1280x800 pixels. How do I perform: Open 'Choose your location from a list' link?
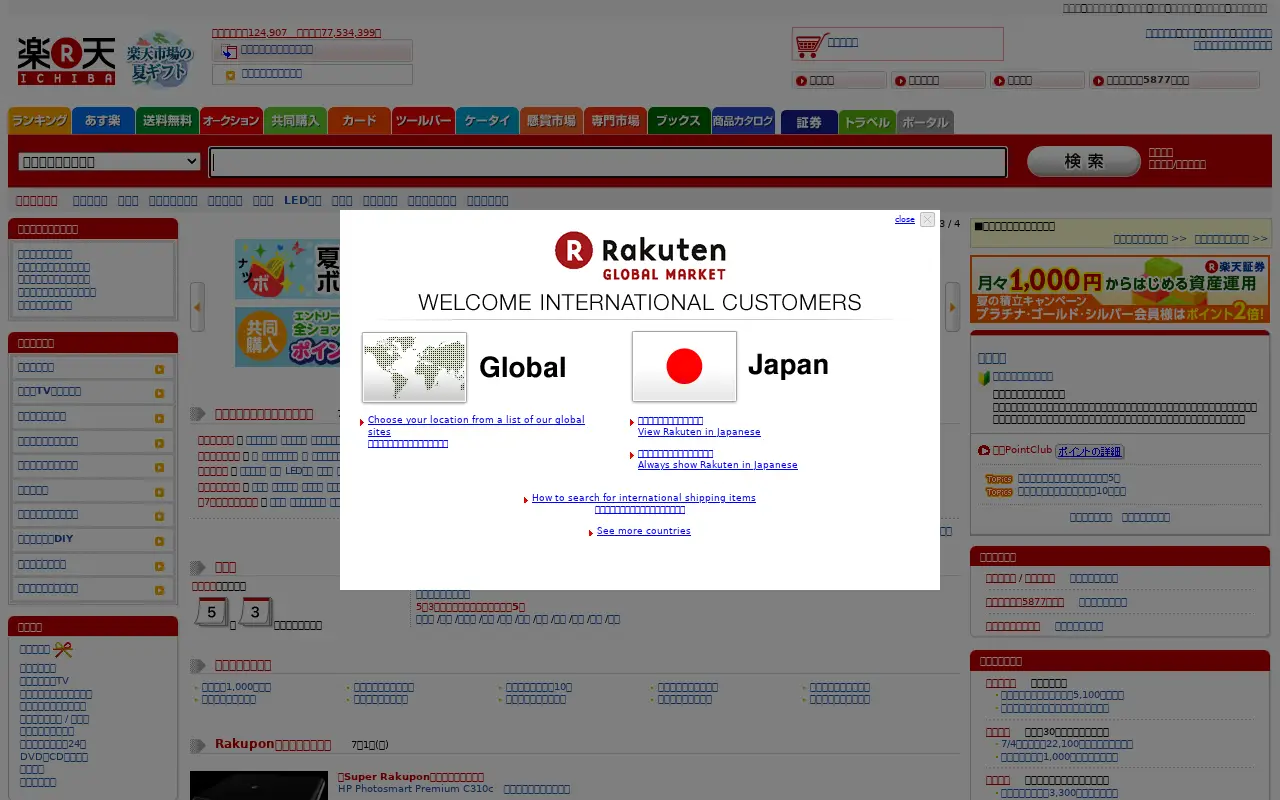476,426
